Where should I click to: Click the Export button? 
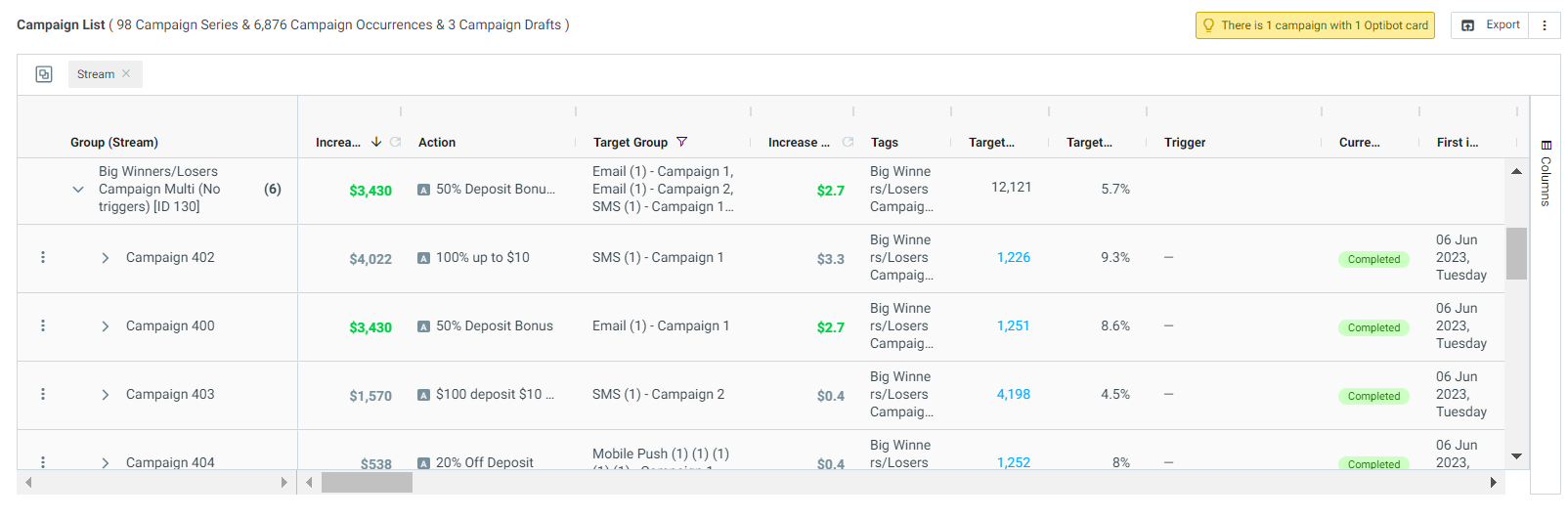pos(1491,25)
